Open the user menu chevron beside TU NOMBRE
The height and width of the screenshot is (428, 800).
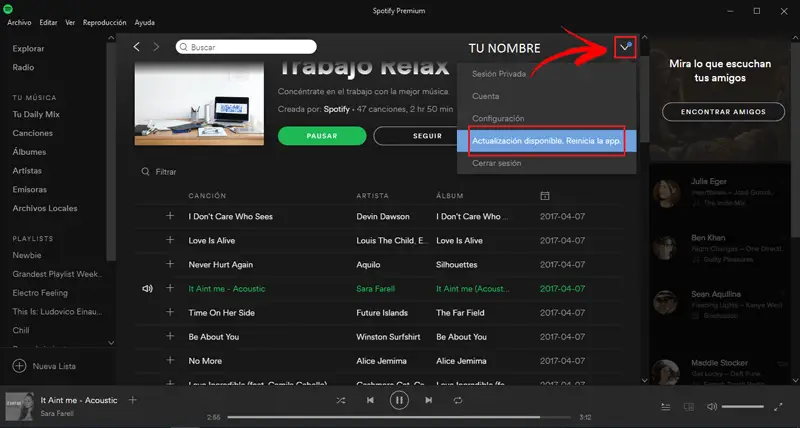pos(625,47)
